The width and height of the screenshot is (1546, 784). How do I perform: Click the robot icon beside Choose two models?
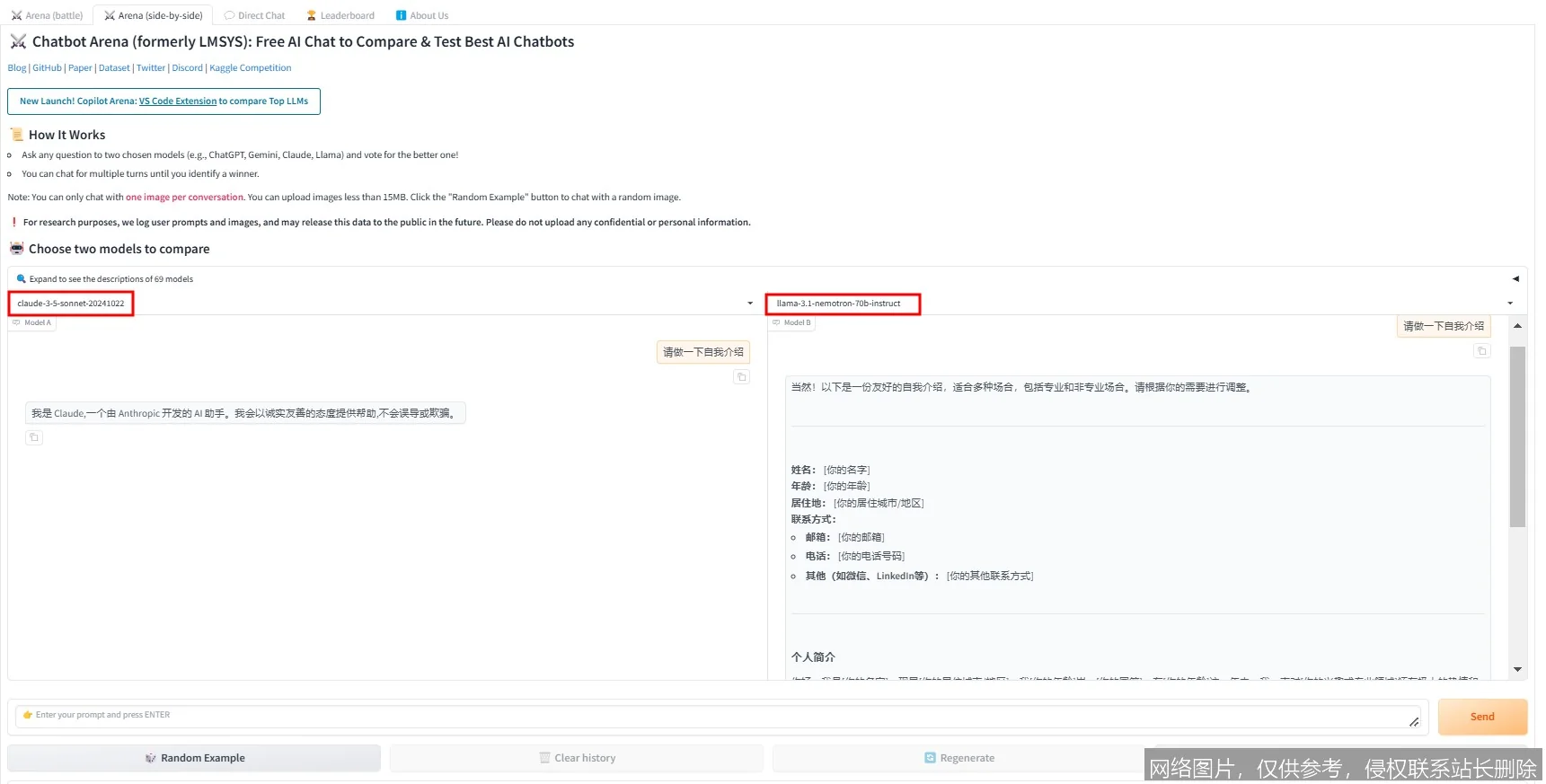pos(16,249)
